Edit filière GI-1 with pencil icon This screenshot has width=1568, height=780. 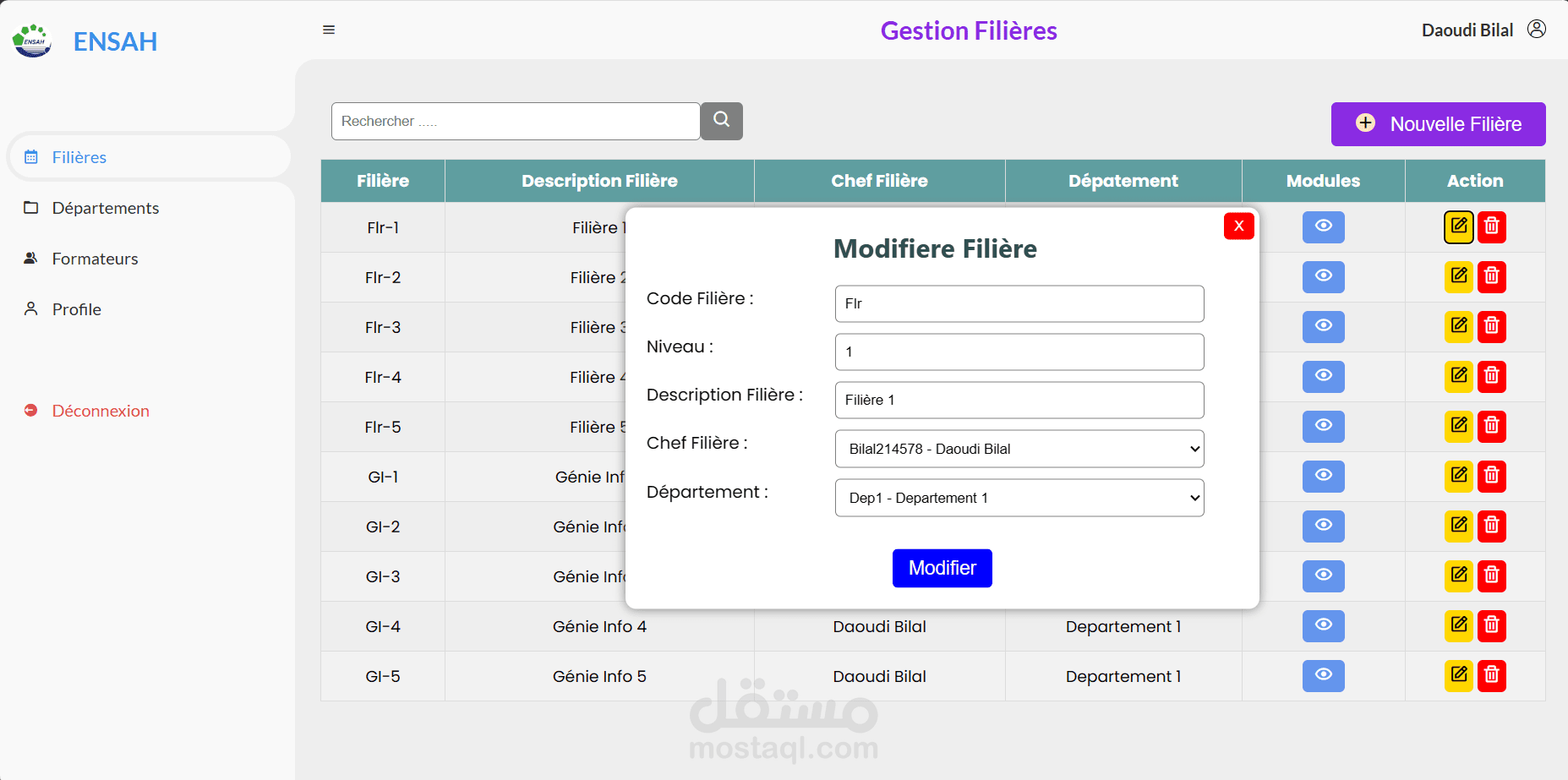click(x=1459, y=476)
